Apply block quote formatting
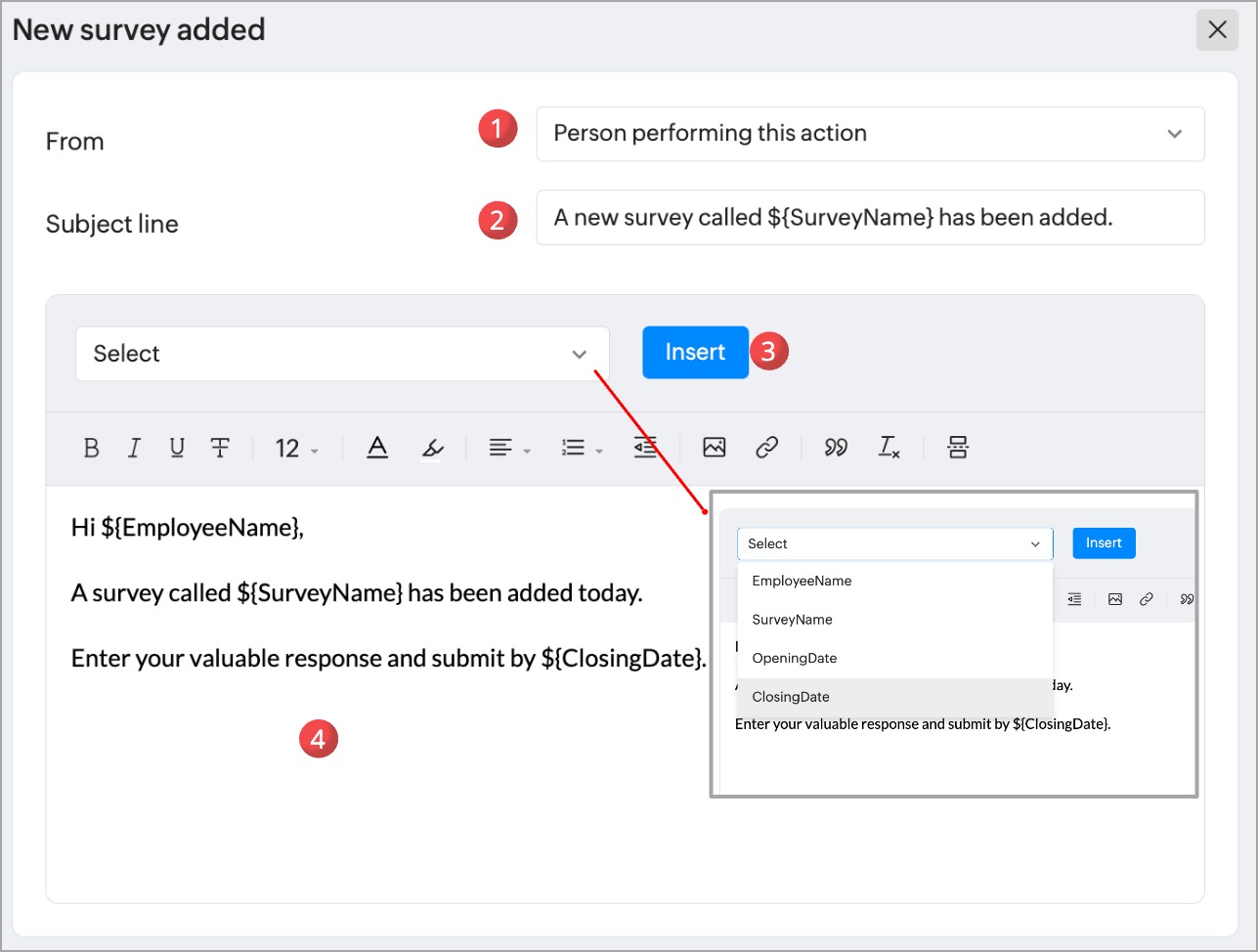This screenshot has height=952, width=1258. point(835,448)
